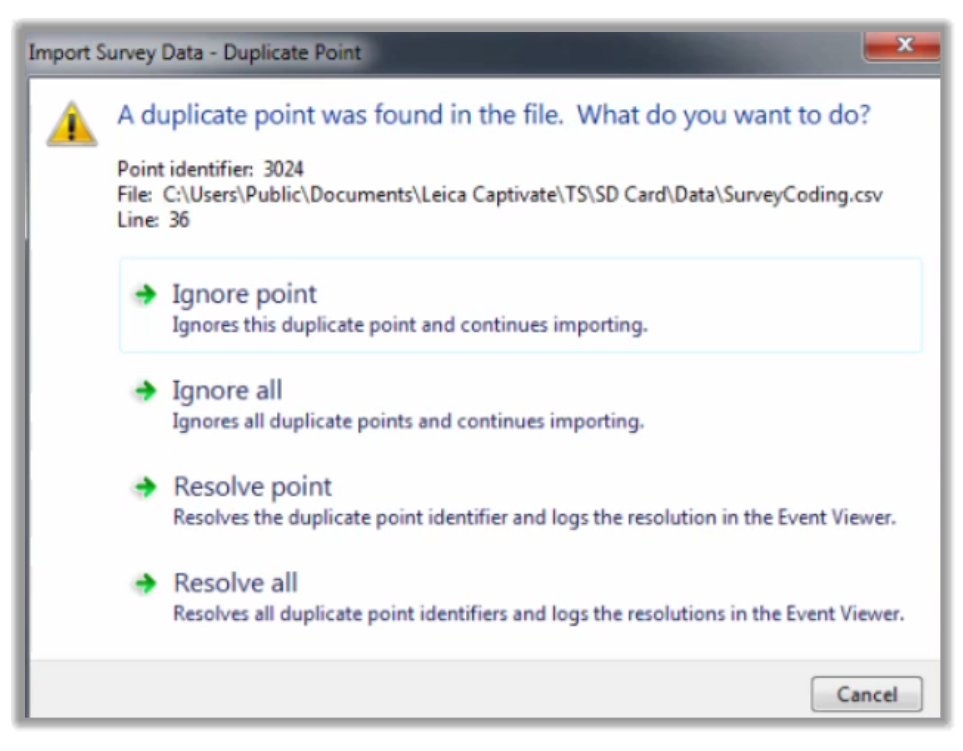Click the Line 36 text
This screenshot has width=963, height=751.
tap(153, 220)
